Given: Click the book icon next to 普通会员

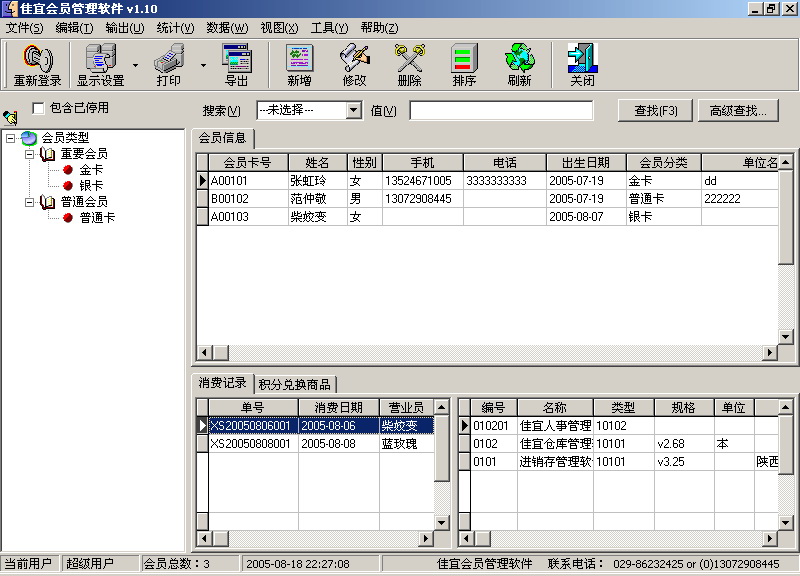Looking at the screenshot, I should coord(47,202).
